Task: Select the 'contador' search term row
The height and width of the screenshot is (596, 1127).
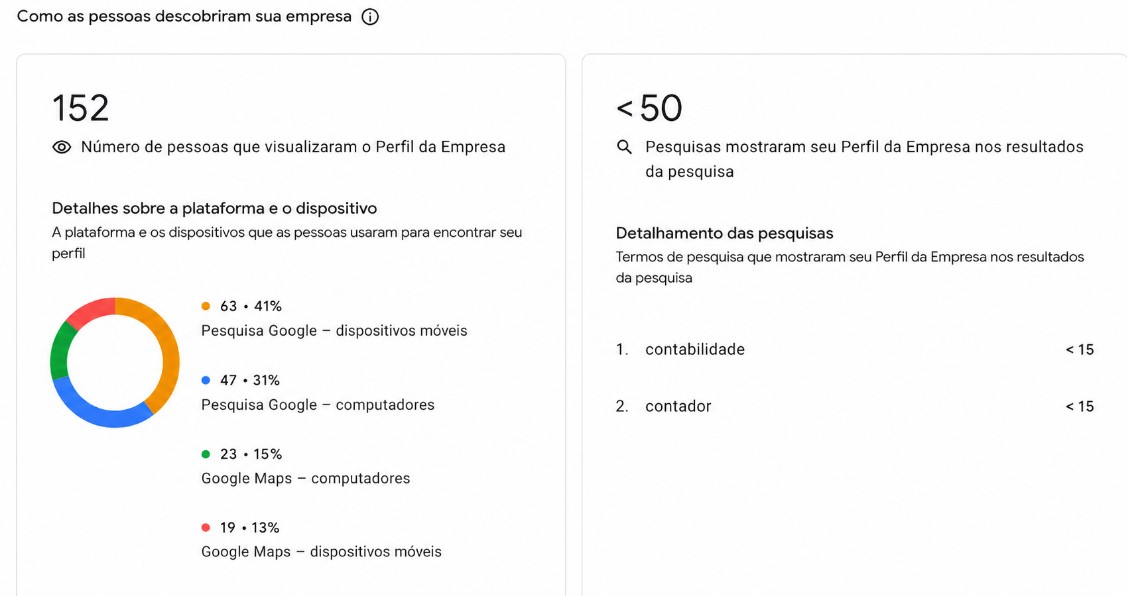Action: pos(855,406)
